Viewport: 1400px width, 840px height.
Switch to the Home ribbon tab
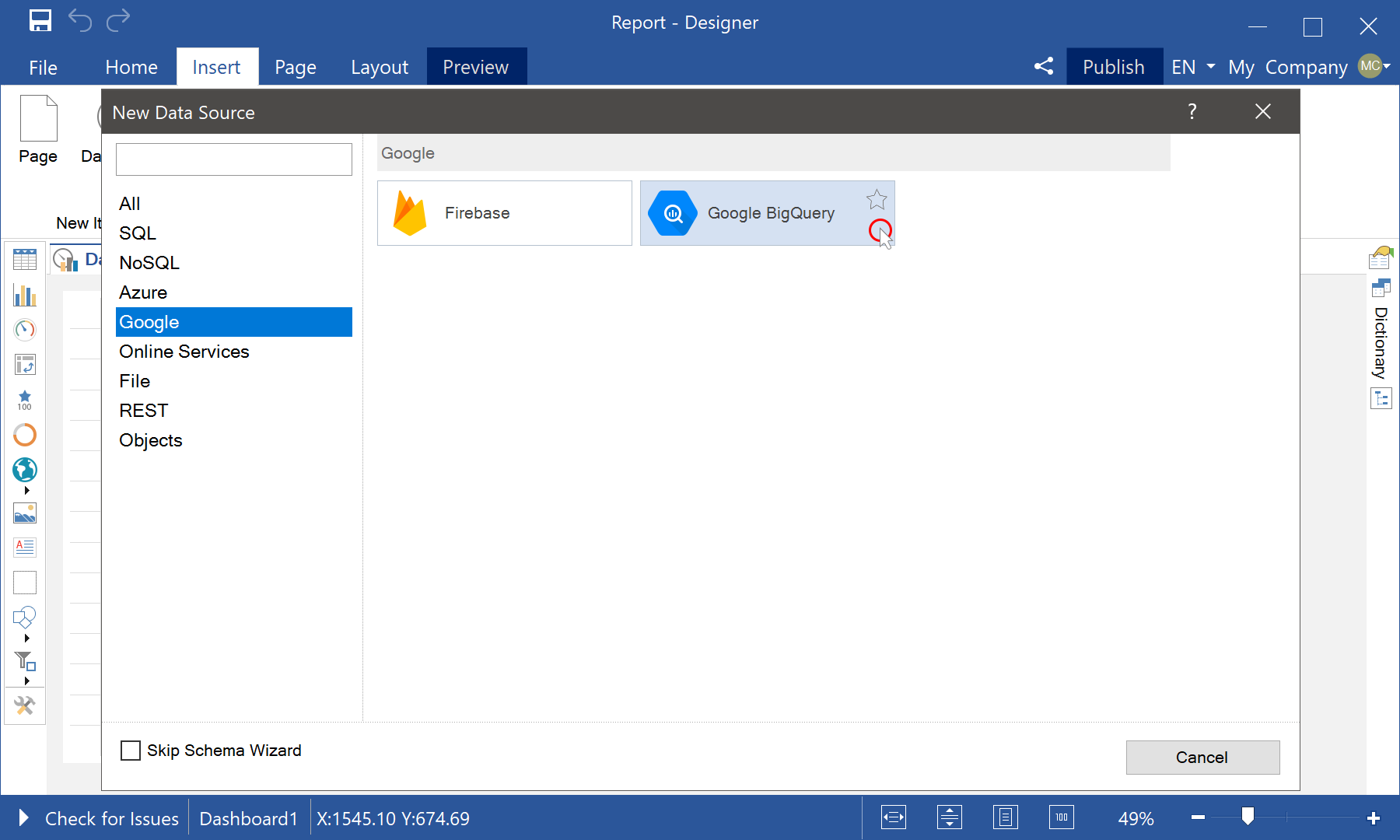click(131, 68)
